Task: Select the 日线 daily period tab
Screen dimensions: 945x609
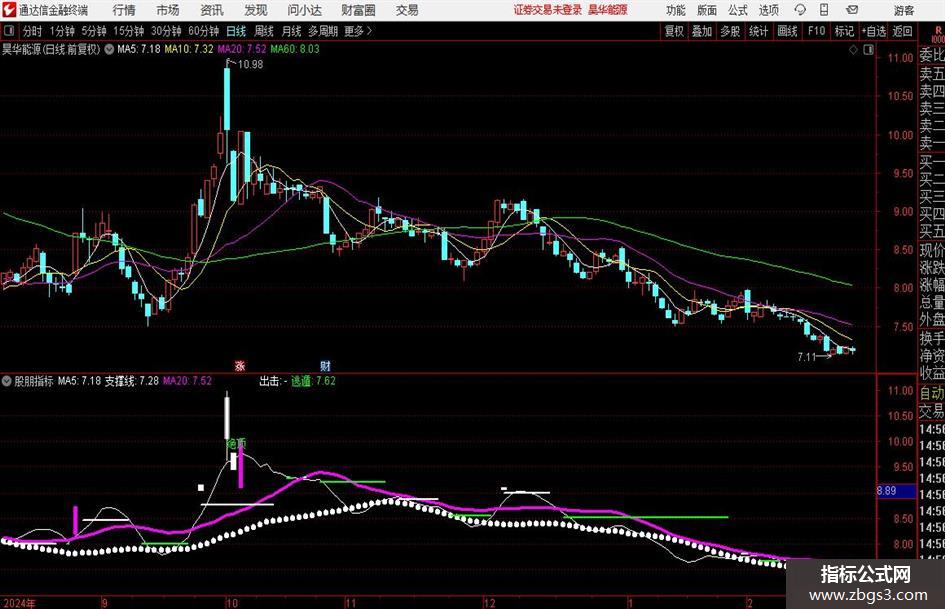Action: (x=236, y=31)
